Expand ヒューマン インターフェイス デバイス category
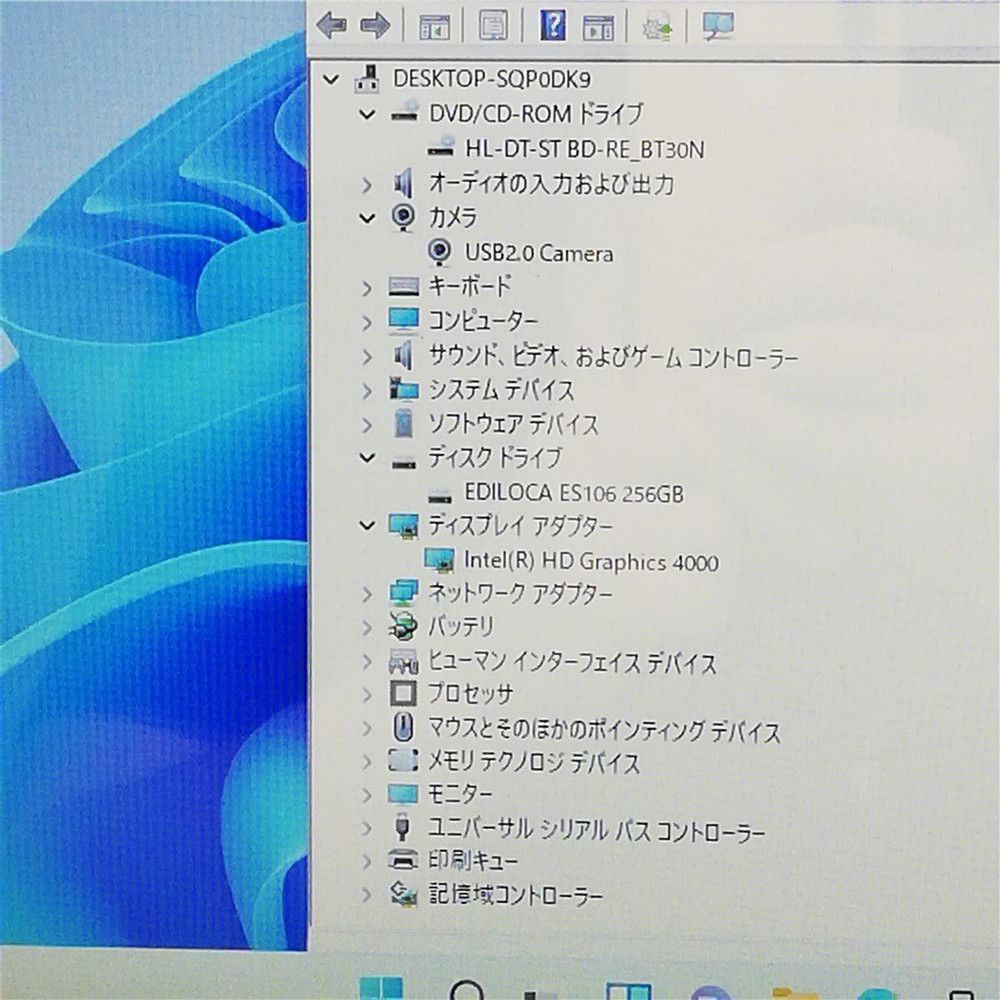This screenshot has height=1000, width=1000. pos(367,661)
